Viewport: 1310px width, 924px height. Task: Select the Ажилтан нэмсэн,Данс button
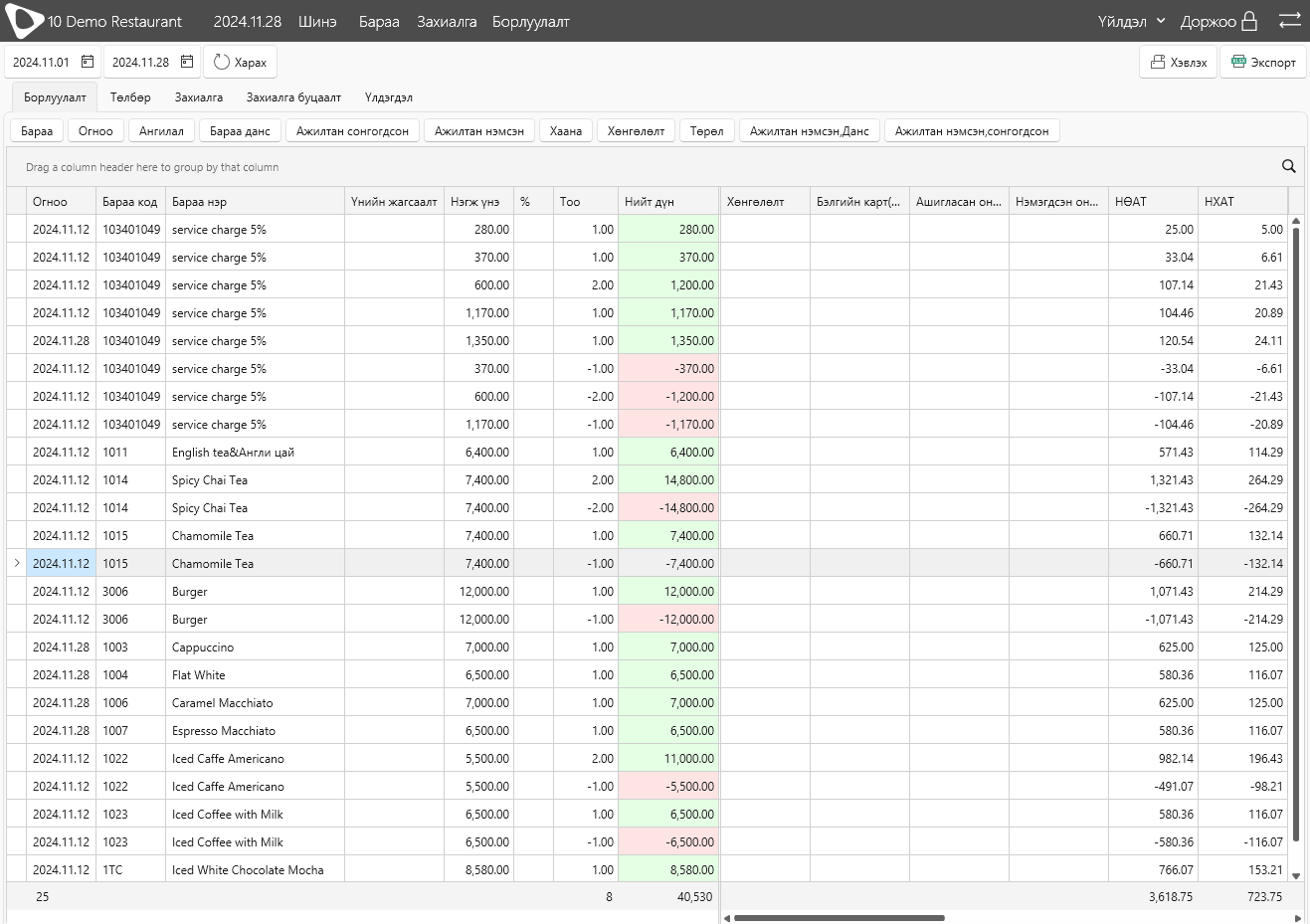tap(810, 130)
